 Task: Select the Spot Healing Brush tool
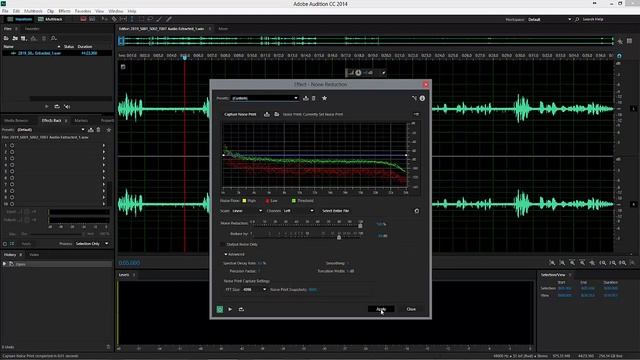coord(169,19)
